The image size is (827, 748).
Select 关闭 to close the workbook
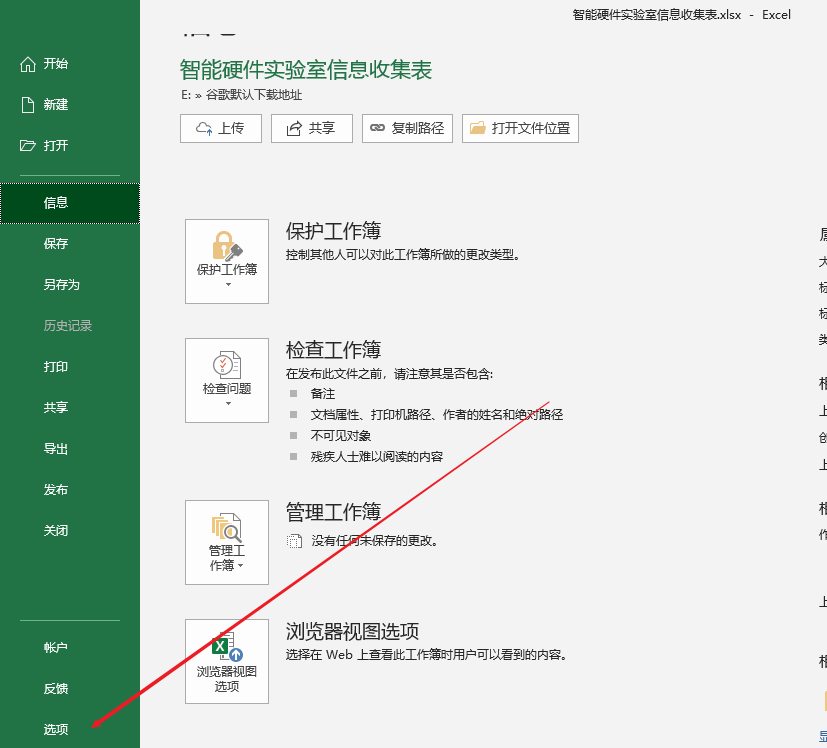tap(70, 531)
